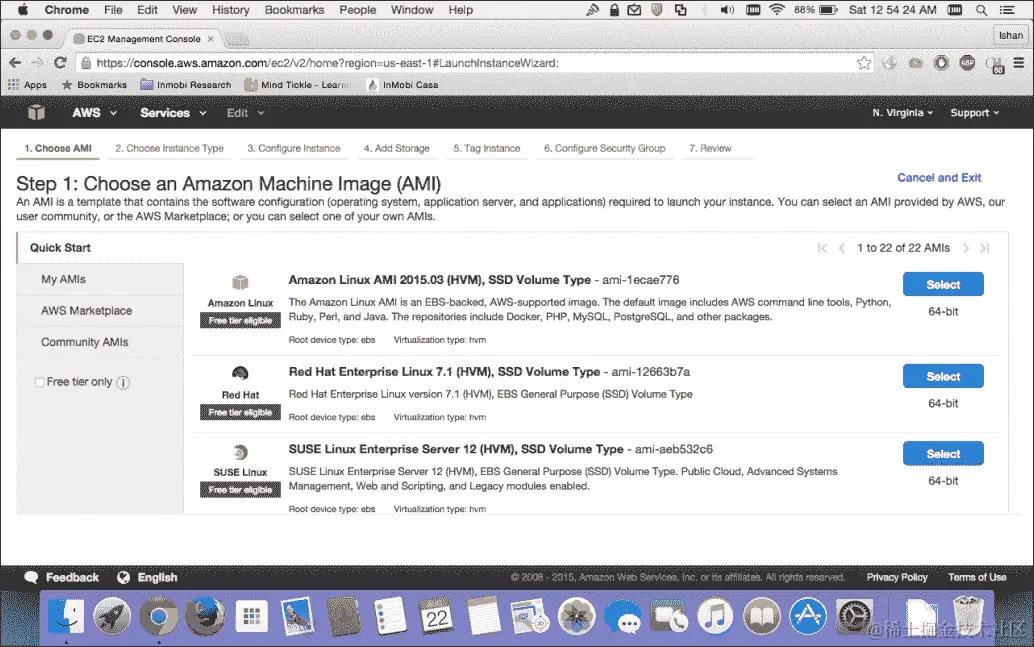The image size is (1034, 647).
Task: Open System Preferences from the dock
Action: pos(855,617)
